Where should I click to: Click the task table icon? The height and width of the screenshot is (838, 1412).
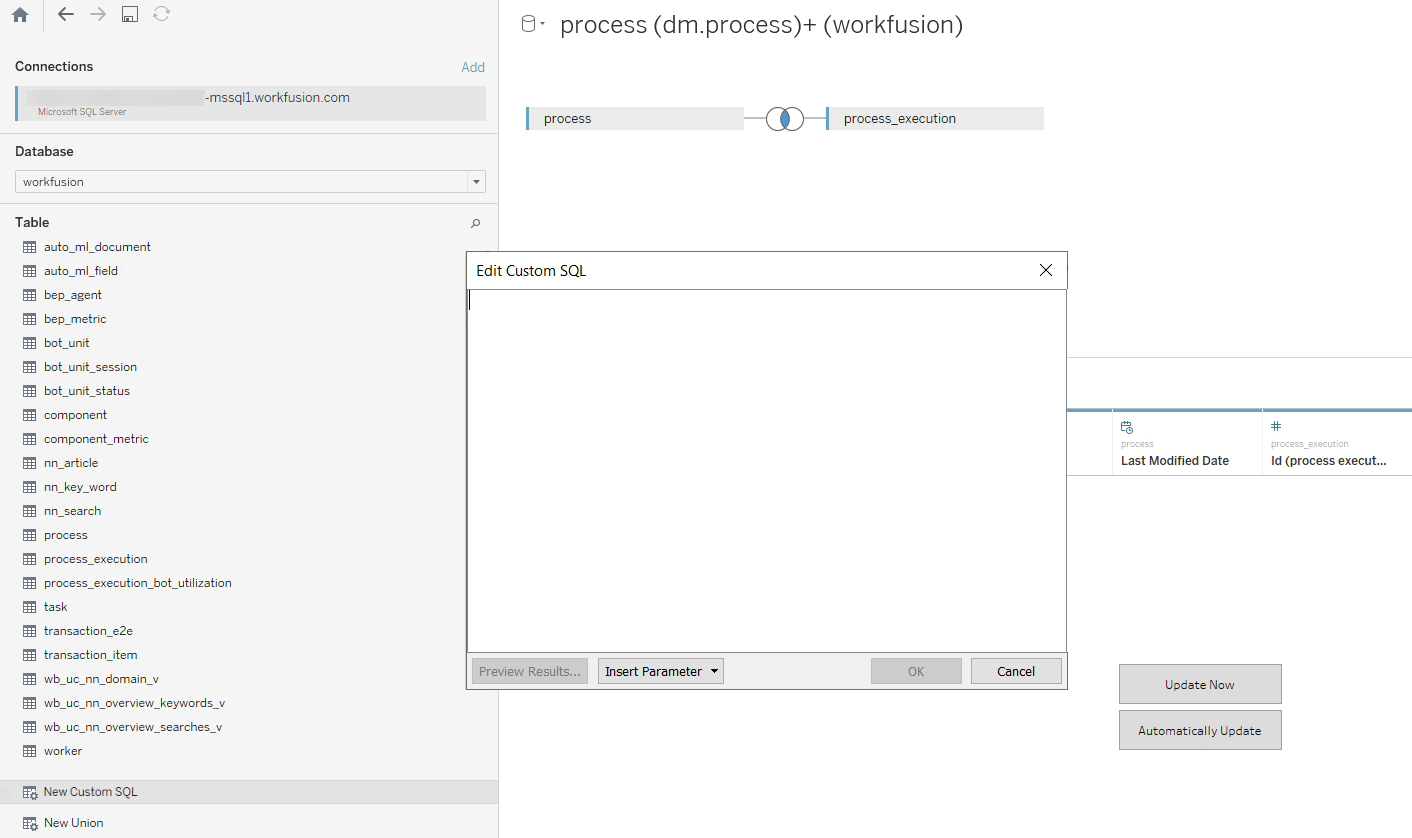pos(29,607)
